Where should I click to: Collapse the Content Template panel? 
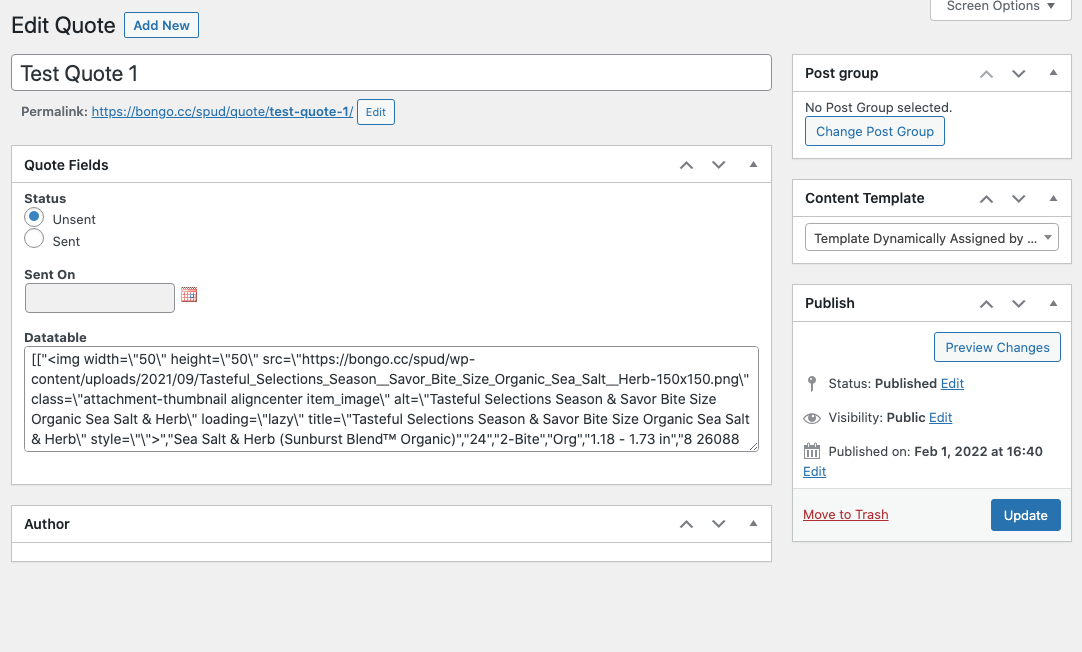(x=1053, y=198)
